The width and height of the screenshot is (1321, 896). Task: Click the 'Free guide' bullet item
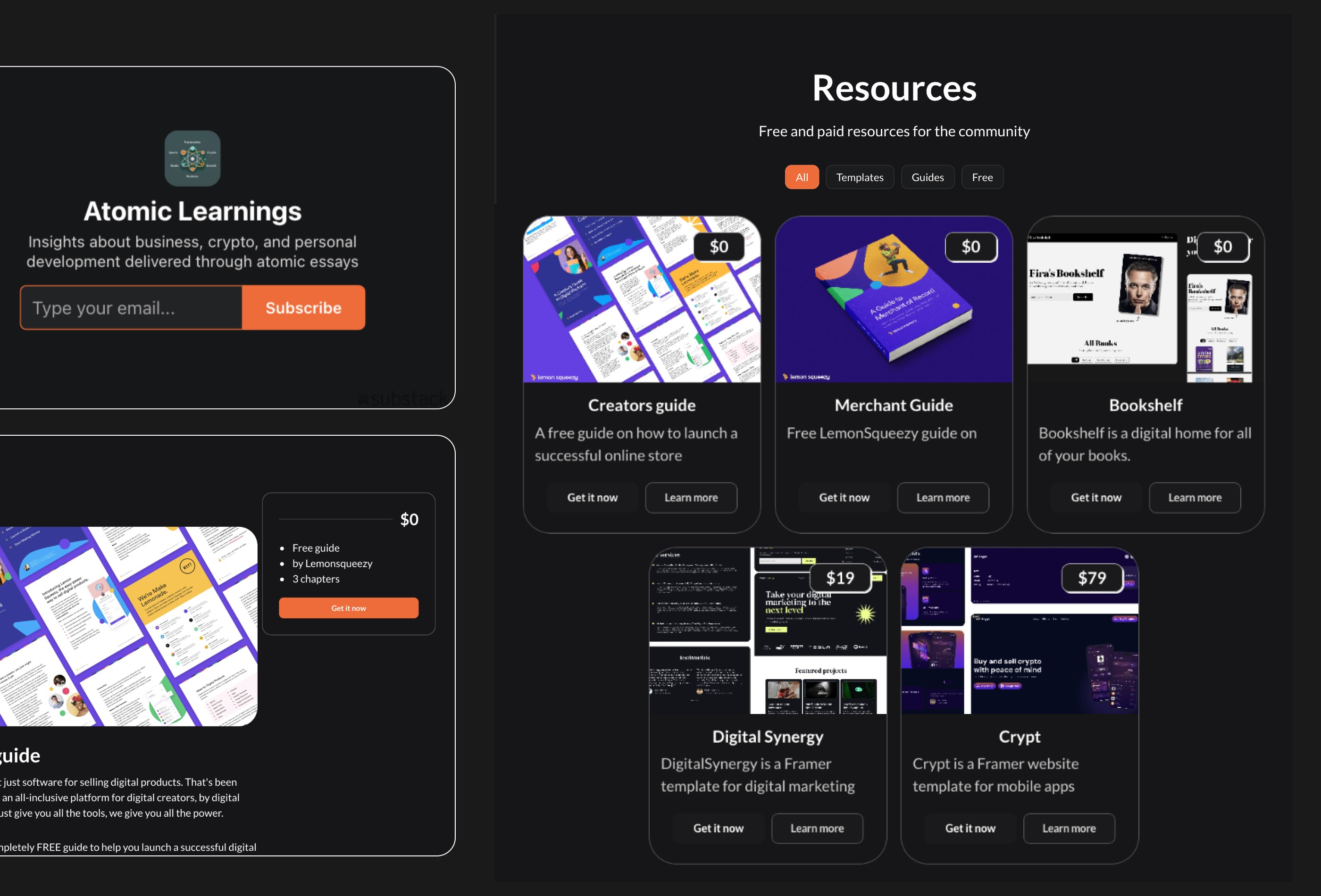click(x=316, y=548)
